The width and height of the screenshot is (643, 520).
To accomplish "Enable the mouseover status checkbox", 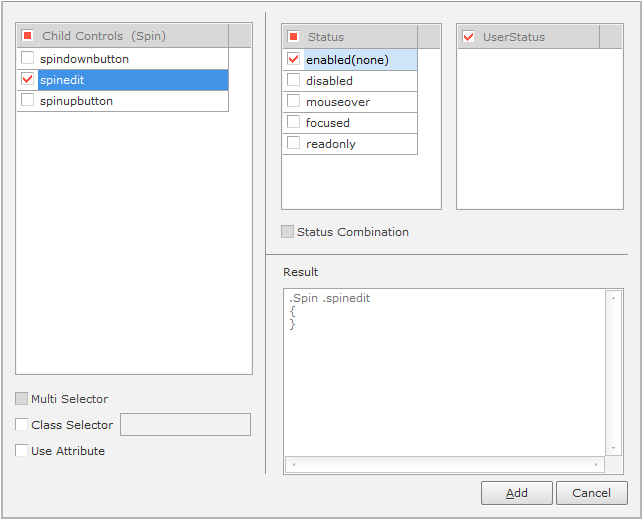I will (294, 101).
